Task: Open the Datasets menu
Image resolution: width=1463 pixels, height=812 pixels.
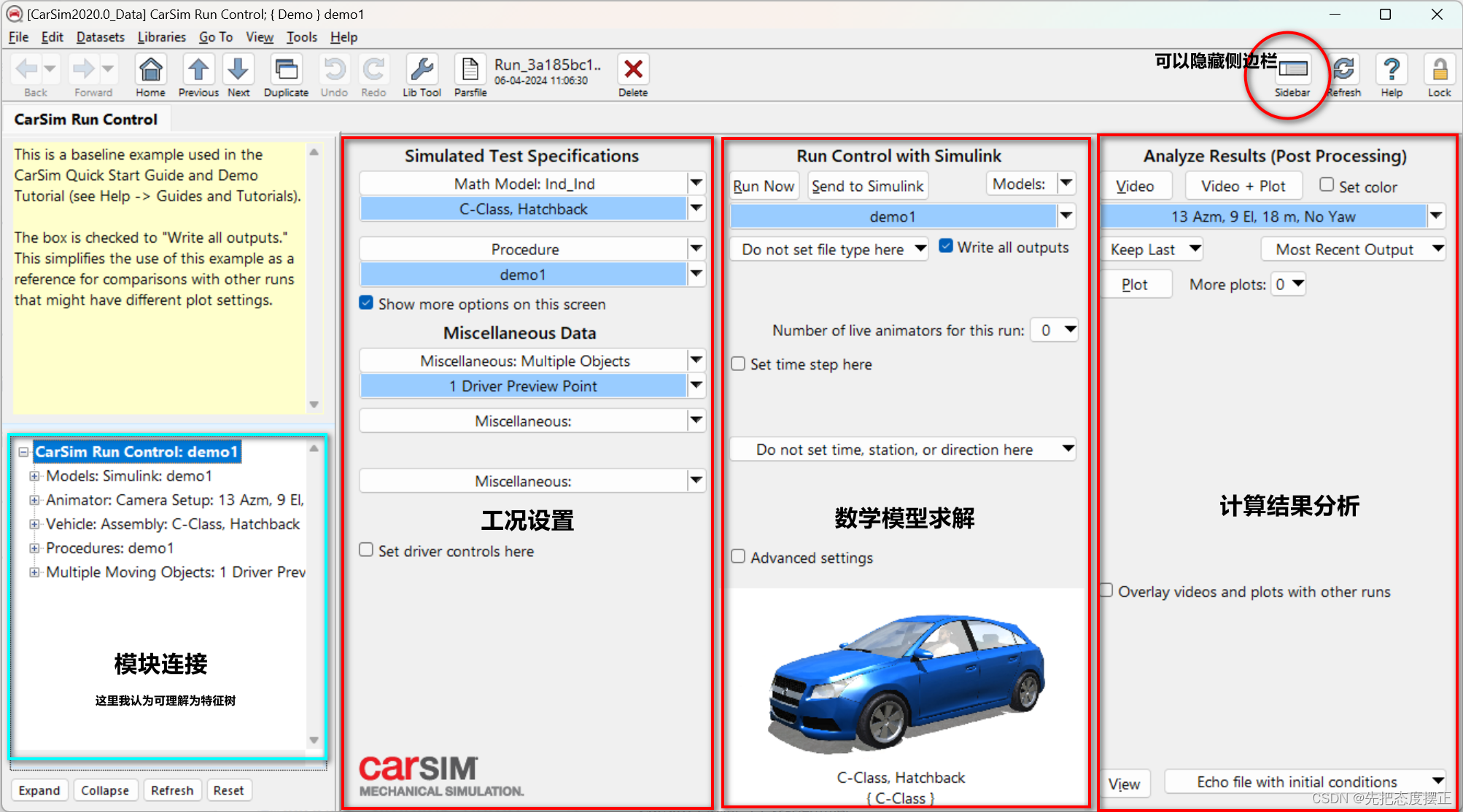Action: pyautogui.click(x=100, y=37)
